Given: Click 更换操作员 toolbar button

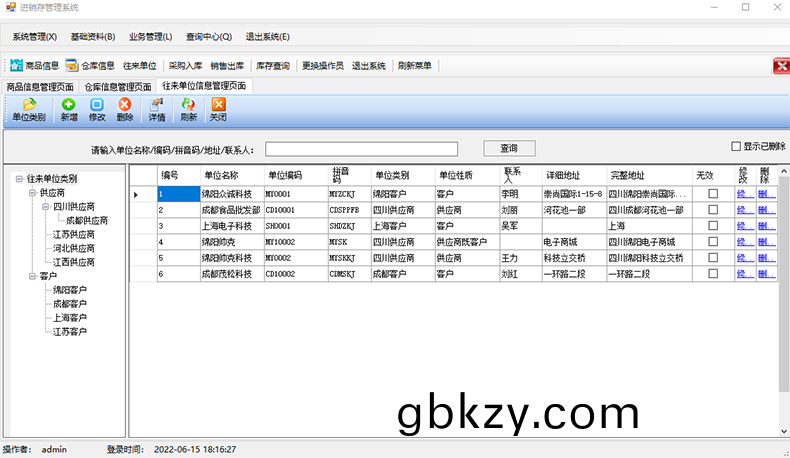Looking at the screenshot, I should 323,66.
